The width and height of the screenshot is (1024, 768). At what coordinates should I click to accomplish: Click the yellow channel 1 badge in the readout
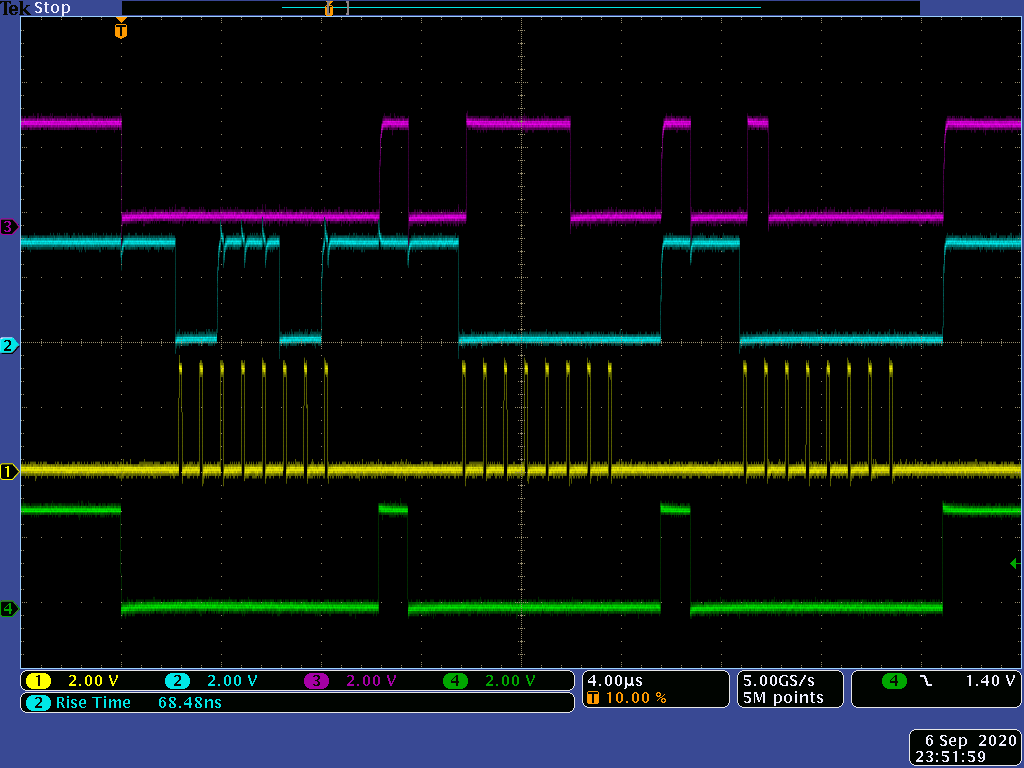(39, 681)
